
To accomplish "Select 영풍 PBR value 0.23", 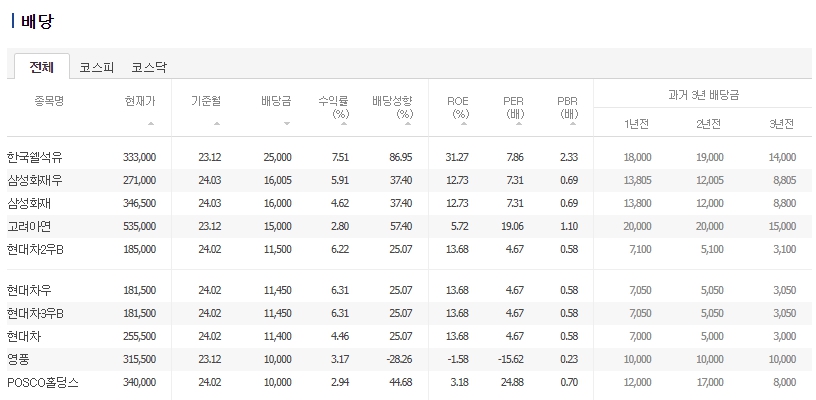I will pos(569,359).
